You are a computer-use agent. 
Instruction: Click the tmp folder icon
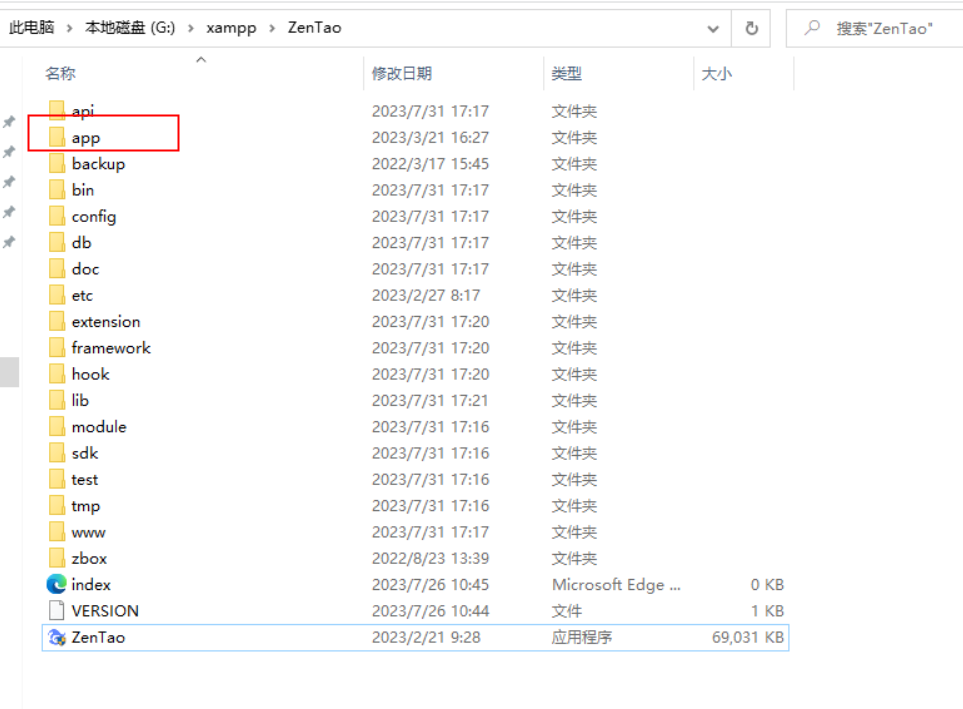click(x=57, y=506)
